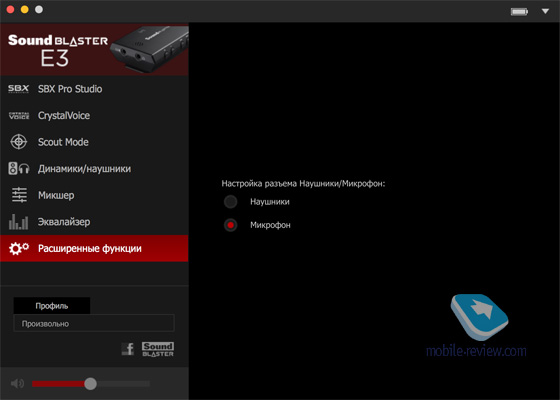Open the Sound Blaster logo link
Screen dimensions: 560x400
coord(158,349)
